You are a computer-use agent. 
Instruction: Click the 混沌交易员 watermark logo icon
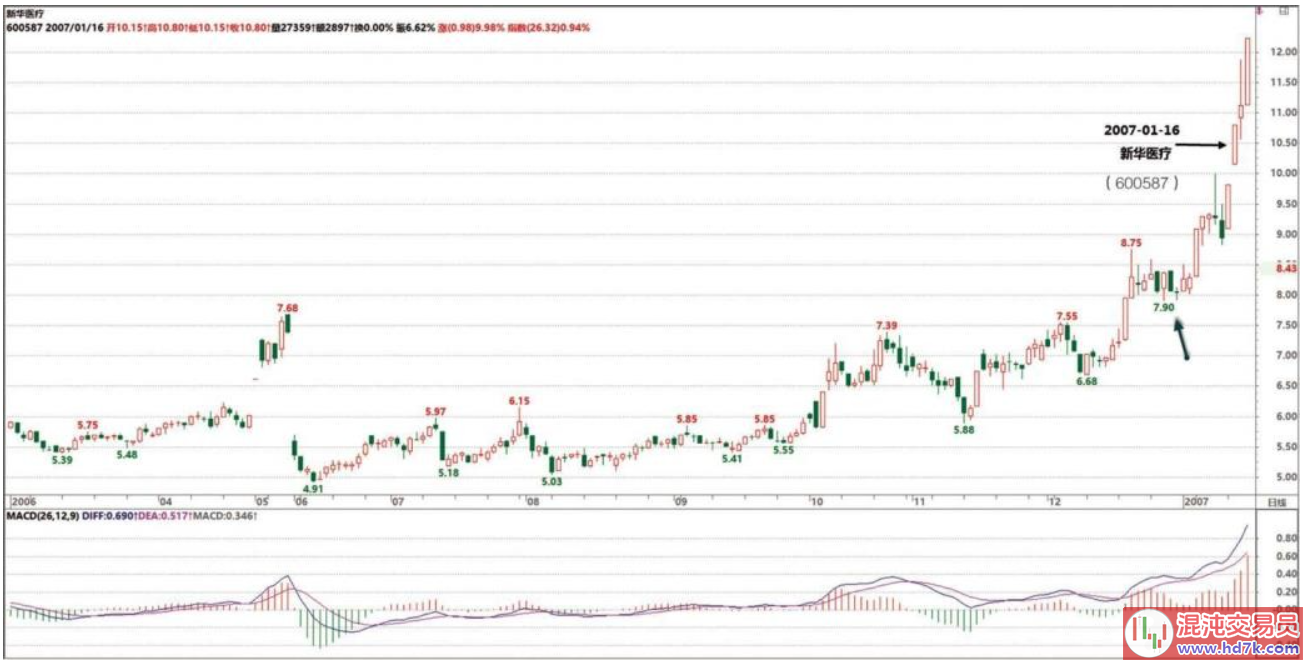(1147, 633)
